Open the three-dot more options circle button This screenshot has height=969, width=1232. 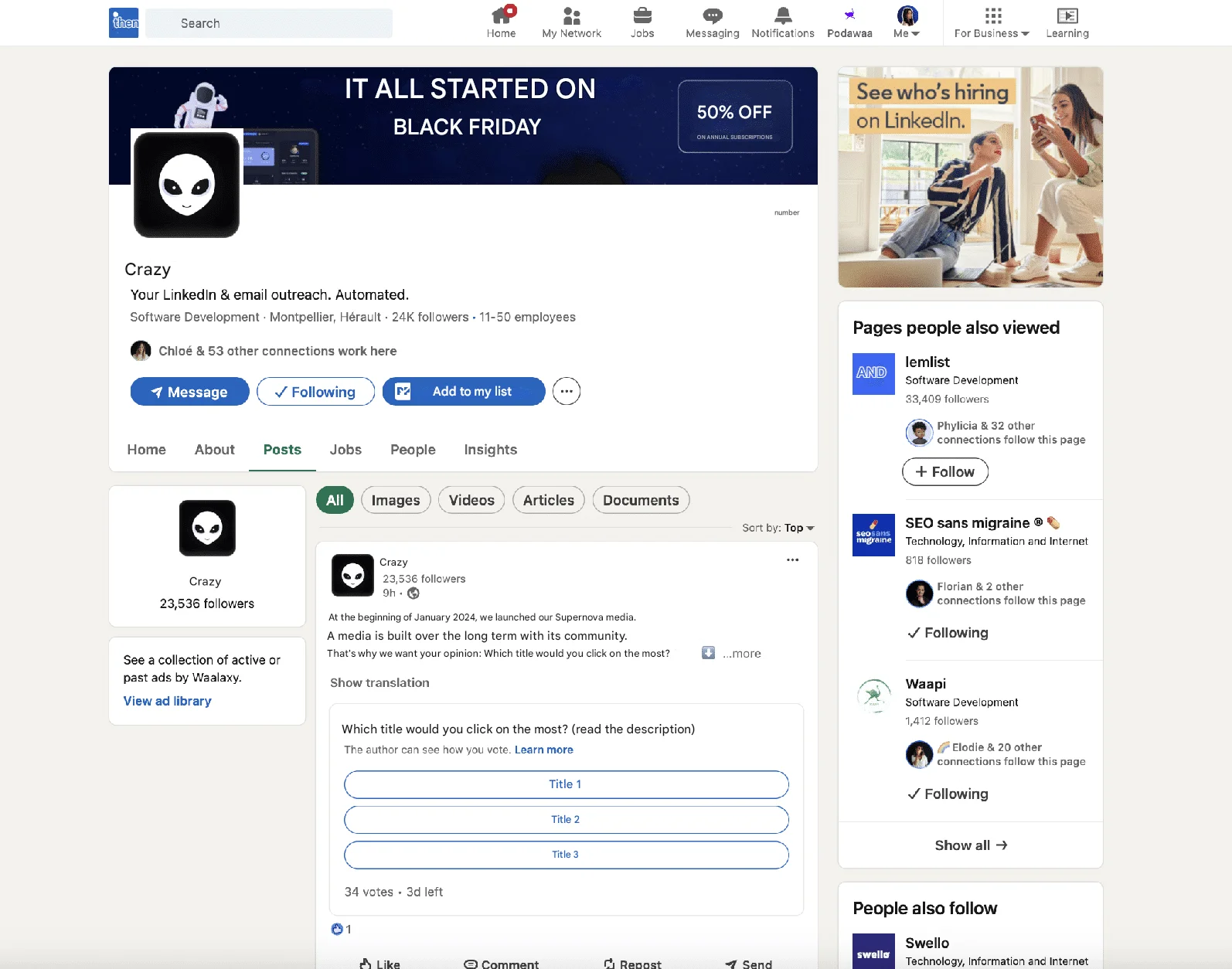click(x=567, y=391)
